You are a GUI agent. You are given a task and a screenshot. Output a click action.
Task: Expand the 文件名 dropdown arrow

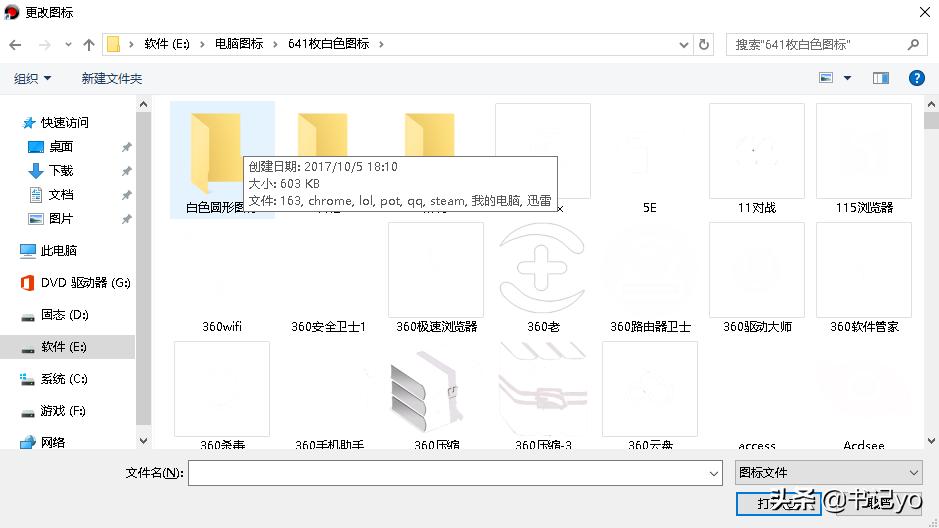[x=713, y=474]
